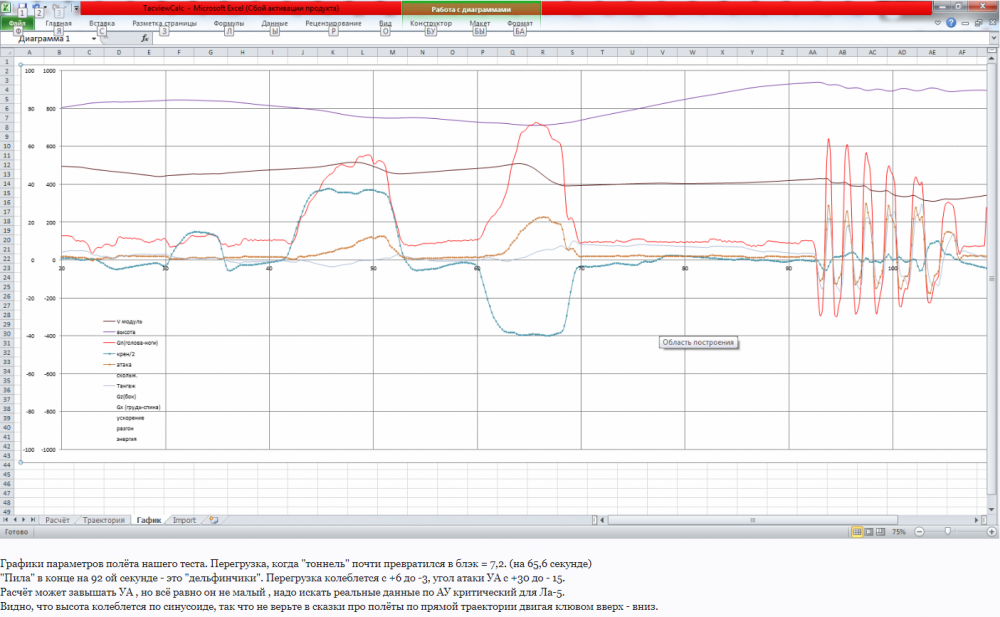The width and height of the screenshot is (1000, 617).
Task: Select the Гафик sheet tab
Action: click(149, 520)
